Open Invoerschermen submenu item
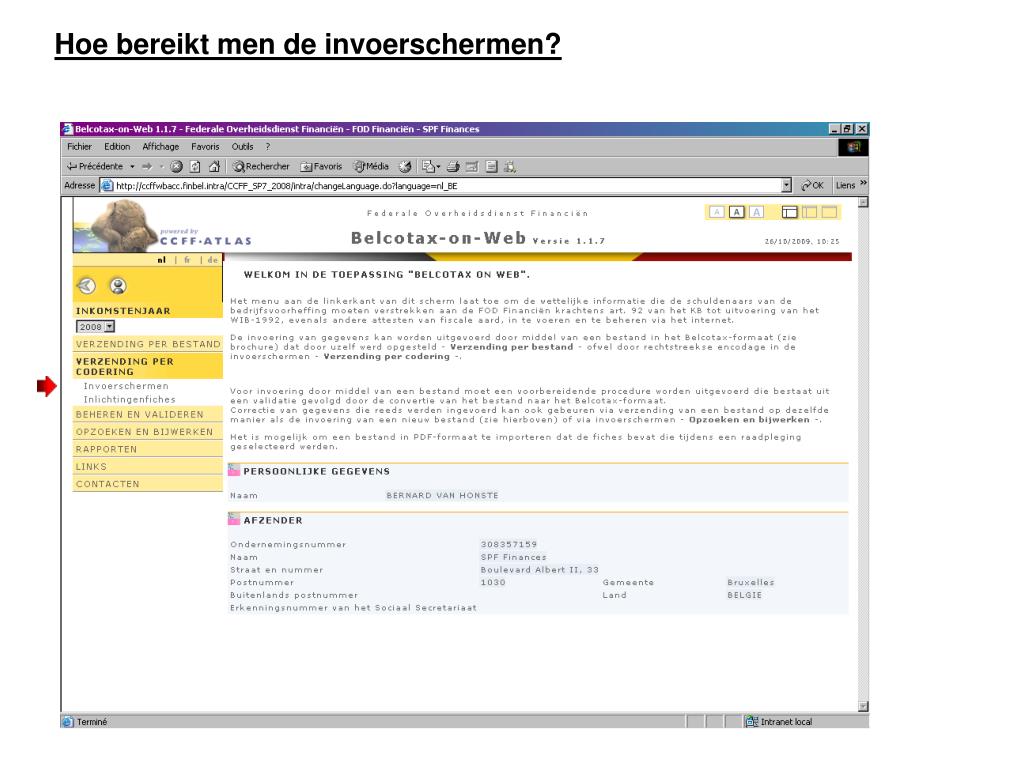 tap(126, 386)
